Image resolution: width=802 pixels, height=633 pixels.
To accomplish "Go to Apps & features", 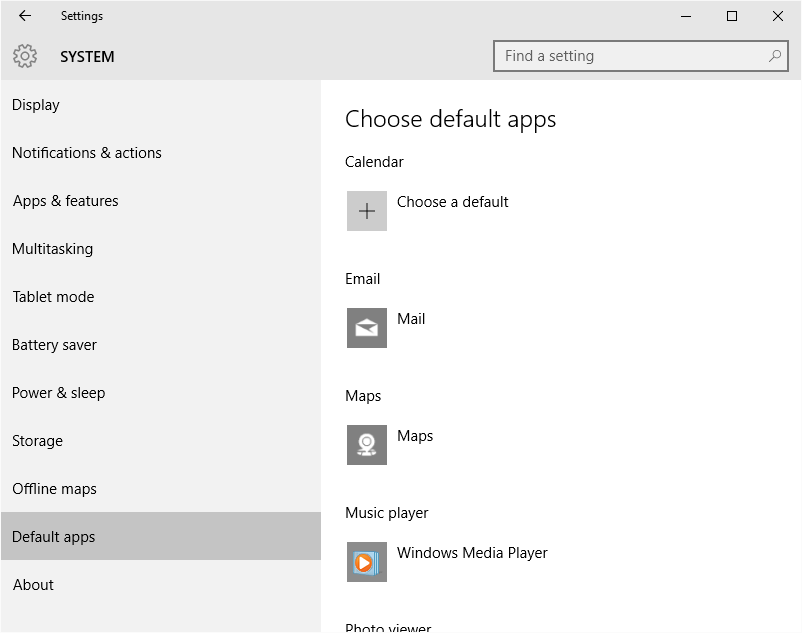I will click(66, 201).
